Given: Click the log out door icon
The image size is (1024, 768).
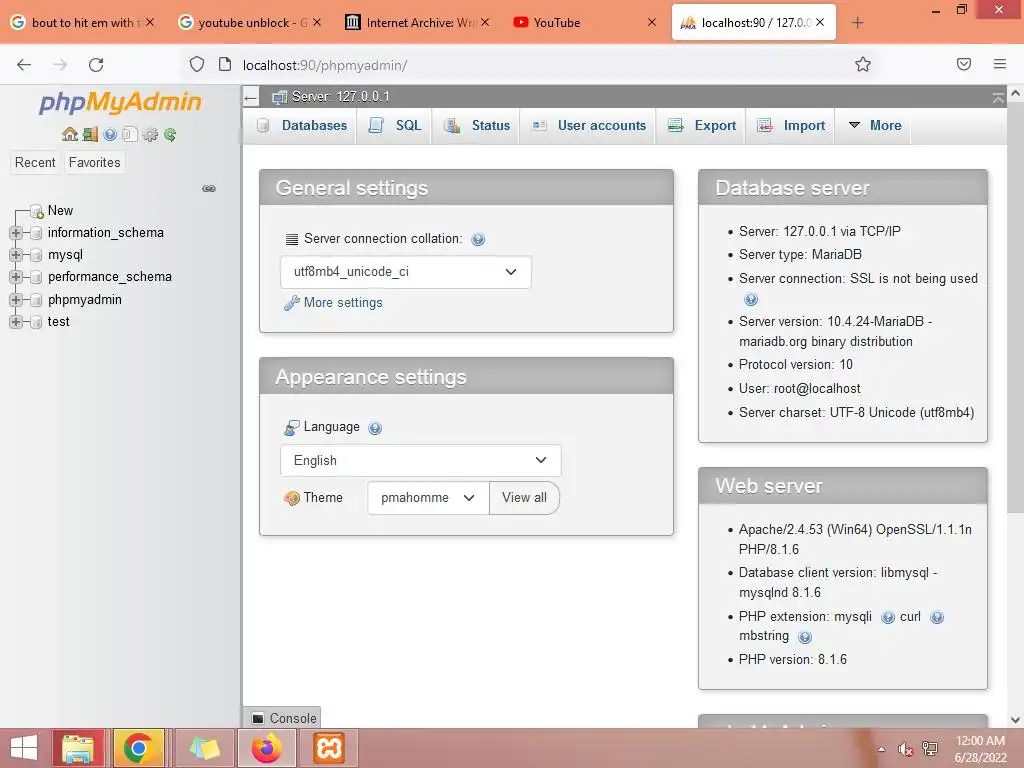Looking at the screenshot, I should click(90, 135).
